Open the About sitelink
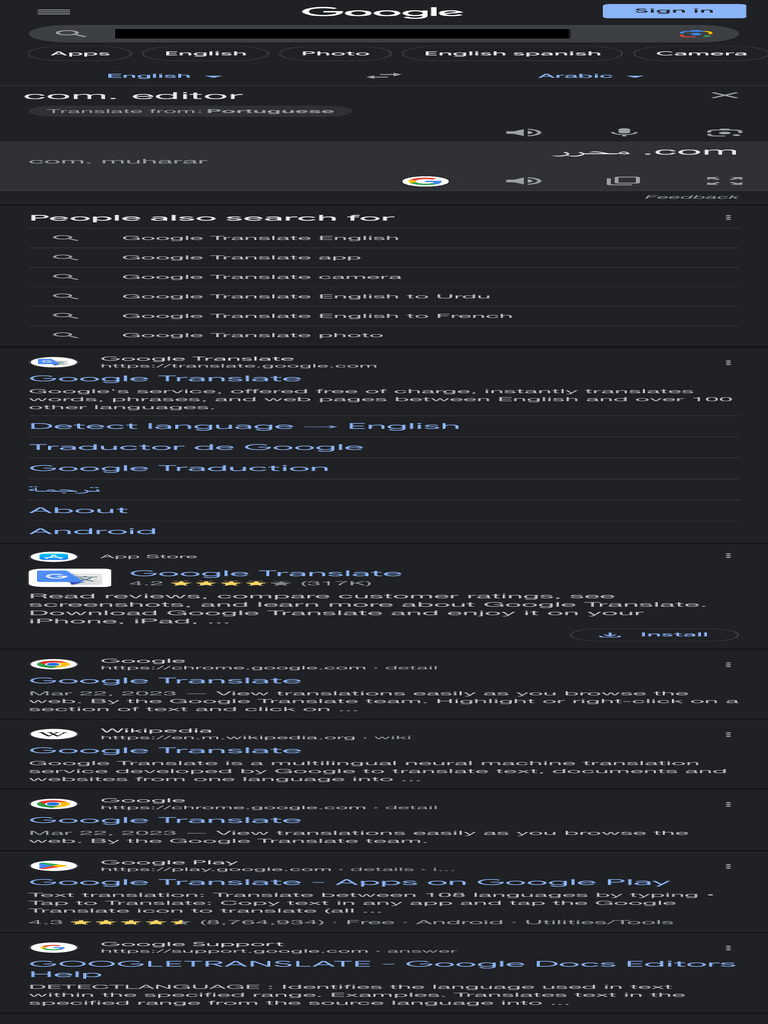The height and width of the screenshot is (1024, 768). [79, 510]
